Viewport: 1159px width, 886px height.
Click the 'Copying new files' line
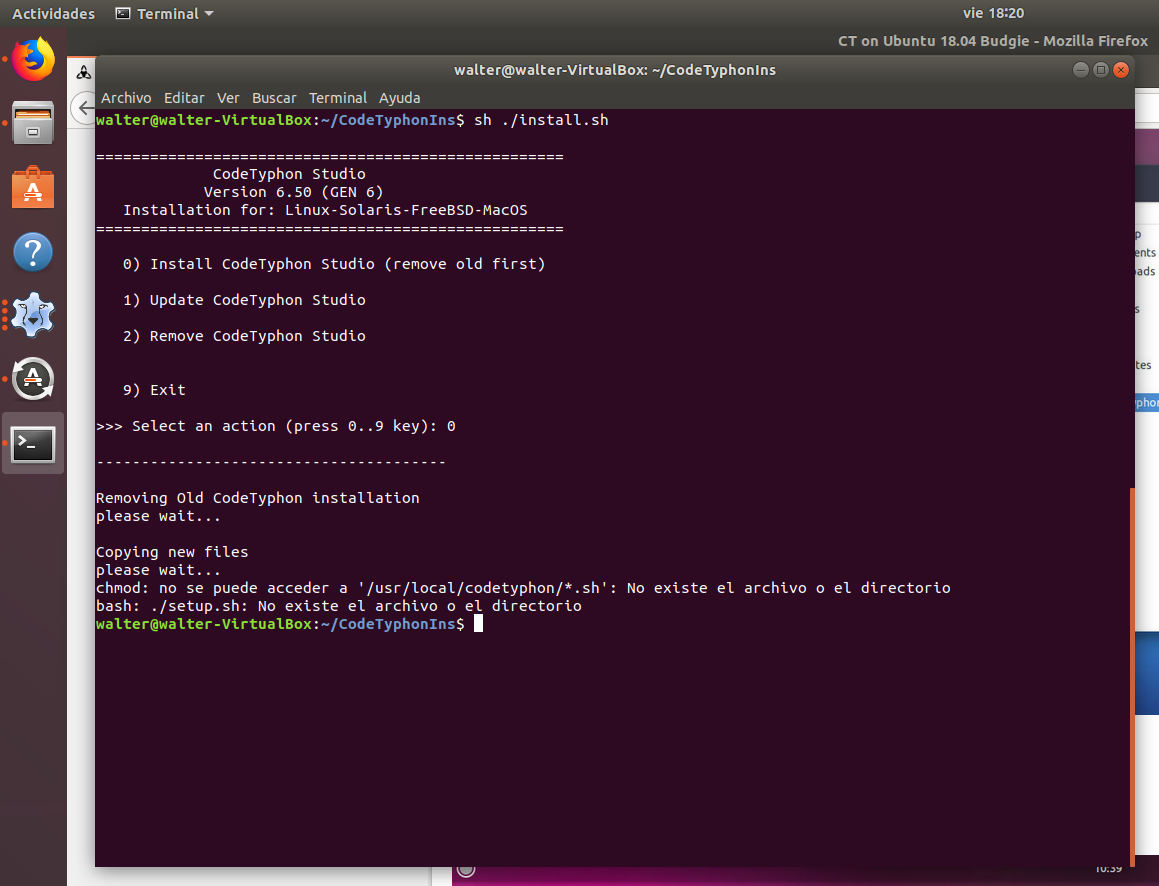172,552
